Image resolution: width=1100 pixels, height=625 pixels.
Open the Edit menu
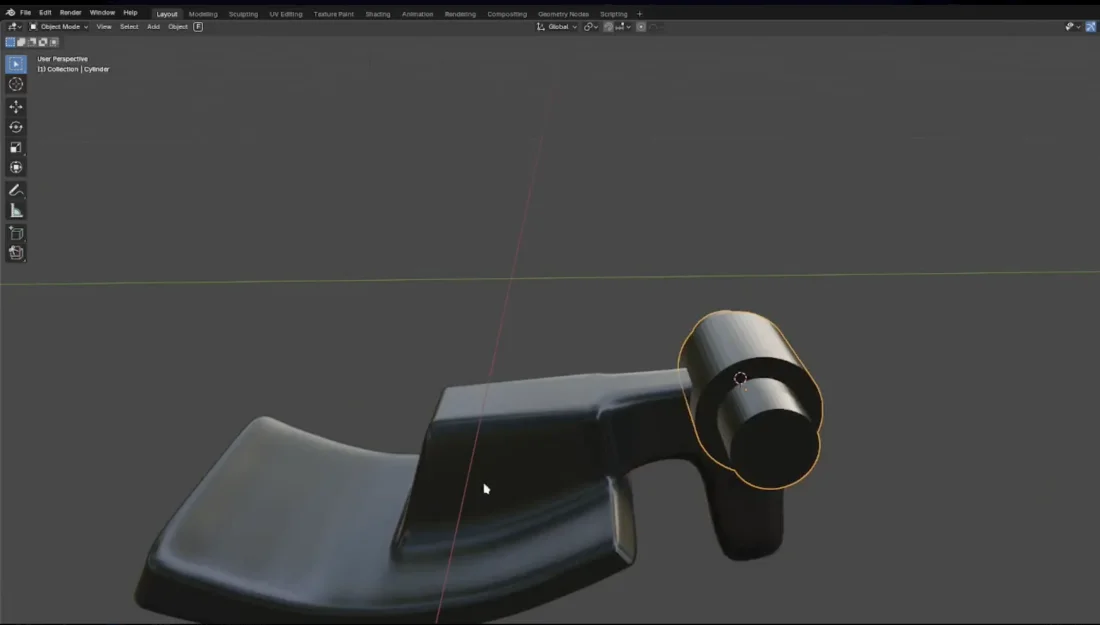click(x=45, y=13)
